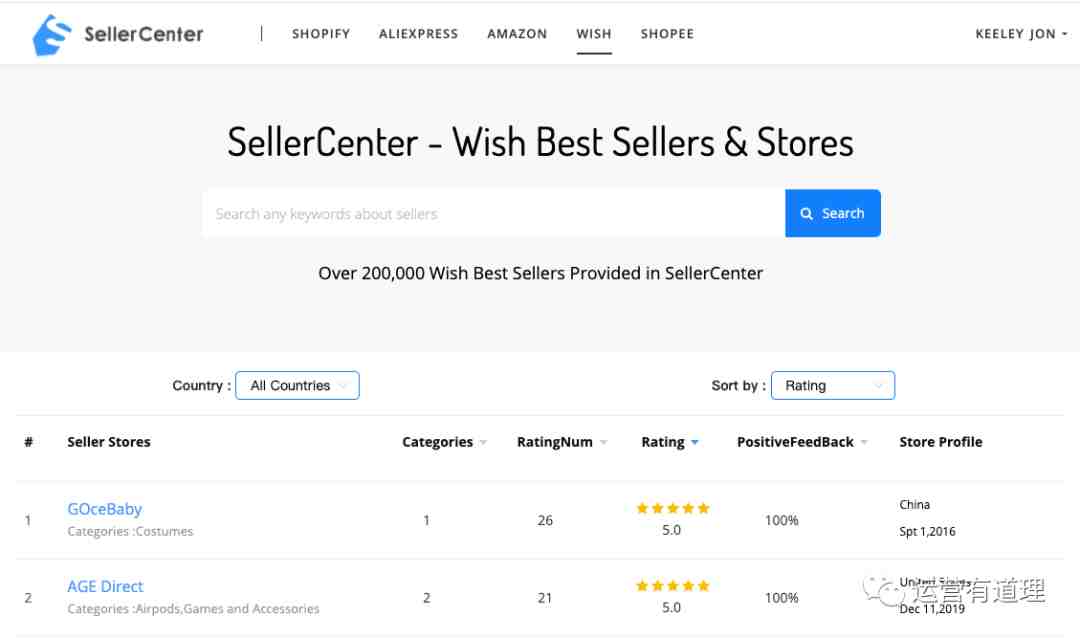Click the Rating column sort arrow
This screenshot has width=1080, height=638.
pyautogui.click(x=695, y=443)
